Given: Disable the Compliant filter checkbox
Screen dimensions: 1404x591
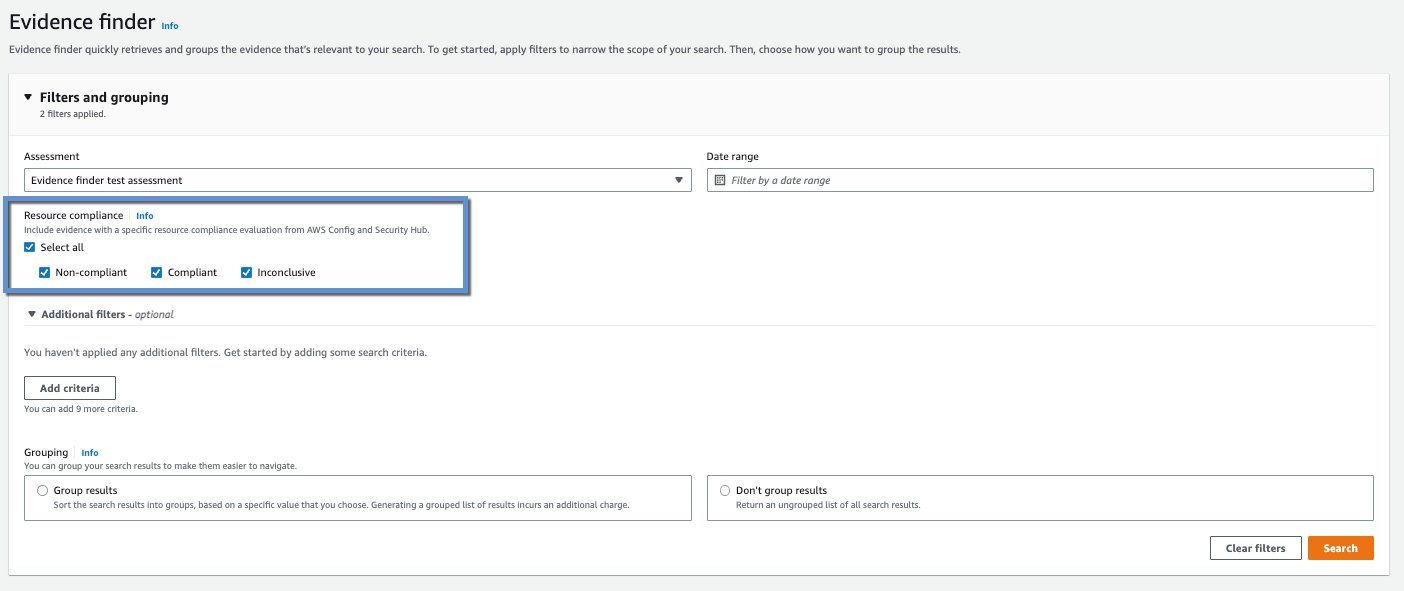Looking at the screenshot, I should pos(156,272).
